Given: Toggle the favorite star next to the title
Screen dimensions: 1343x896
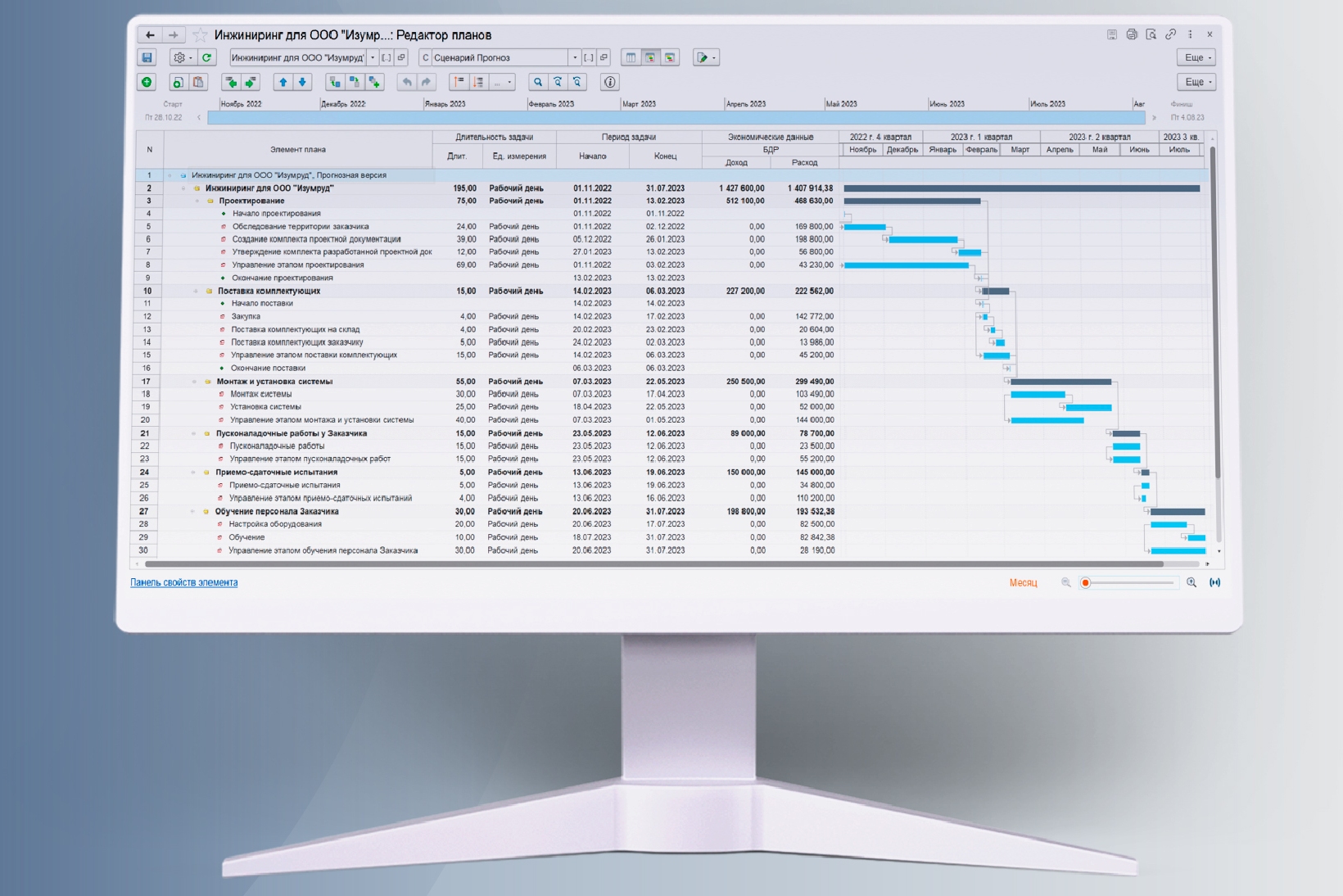Looking at the screenshot, I should point(200,35).
